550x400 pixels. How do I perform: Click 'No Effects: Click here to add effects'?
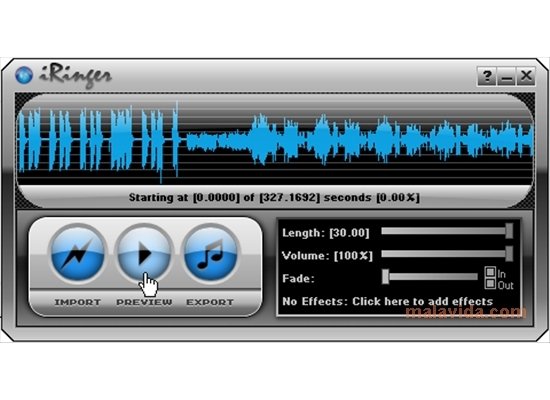point(388,301)
